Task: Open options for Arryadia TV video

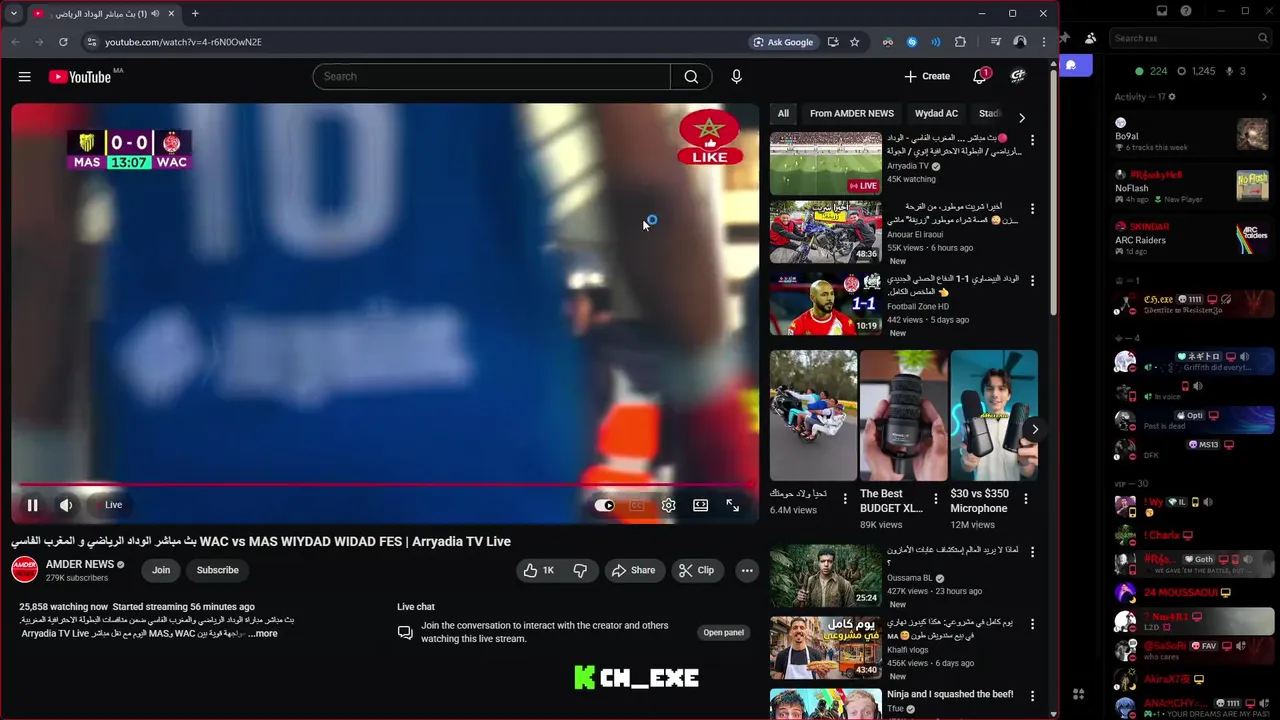Action: coord(1032,140)
